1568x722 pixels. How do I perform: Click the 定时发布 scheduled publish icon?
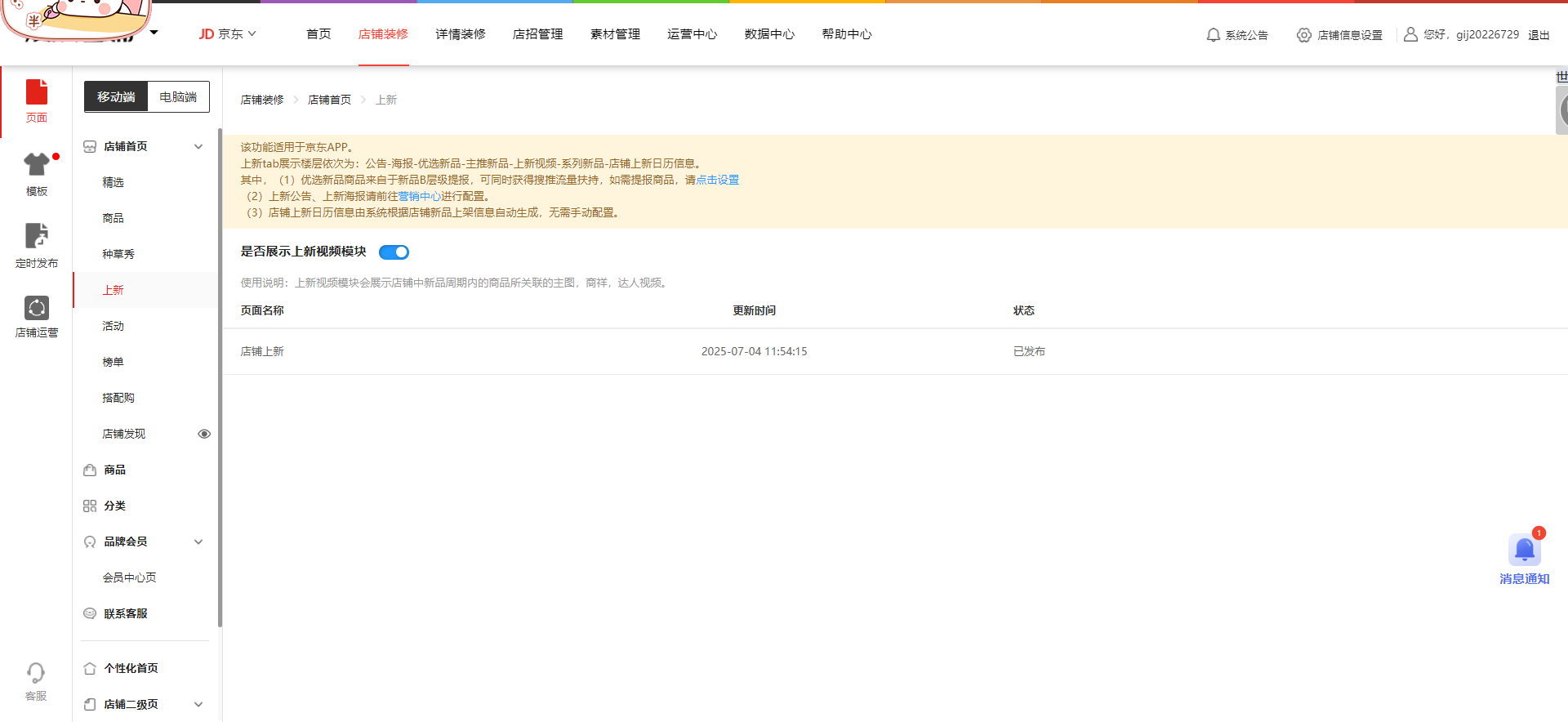[37, 236]
